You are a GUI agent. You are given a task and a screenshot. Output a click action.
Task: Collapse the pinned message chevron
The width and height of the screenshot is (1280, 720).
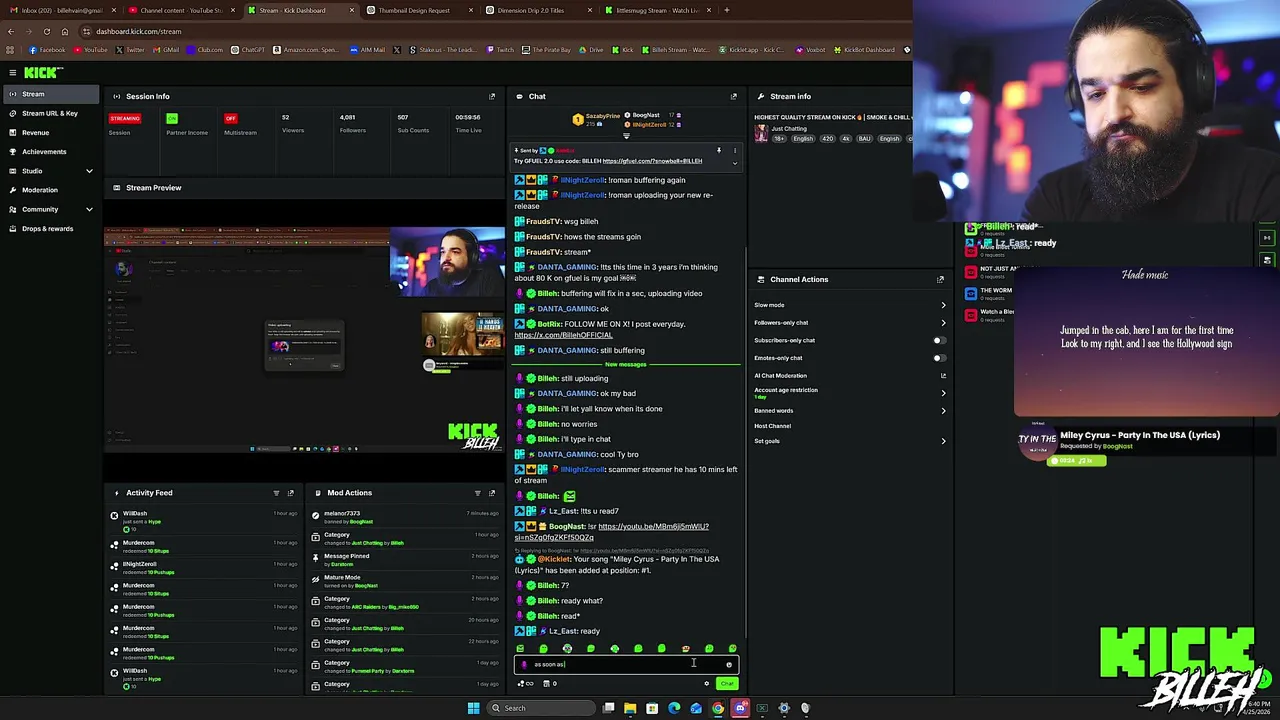(x=734, y=162)
